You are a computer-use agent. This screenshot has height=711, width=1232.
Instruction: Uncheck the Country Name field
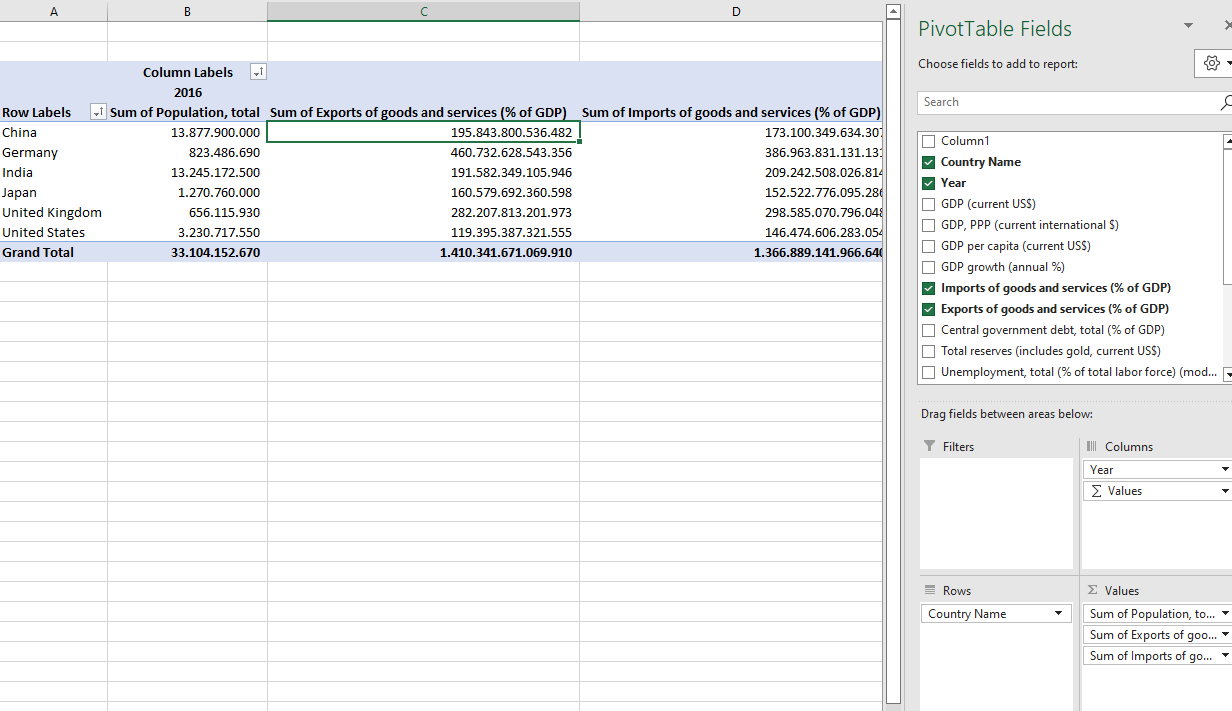928,162
